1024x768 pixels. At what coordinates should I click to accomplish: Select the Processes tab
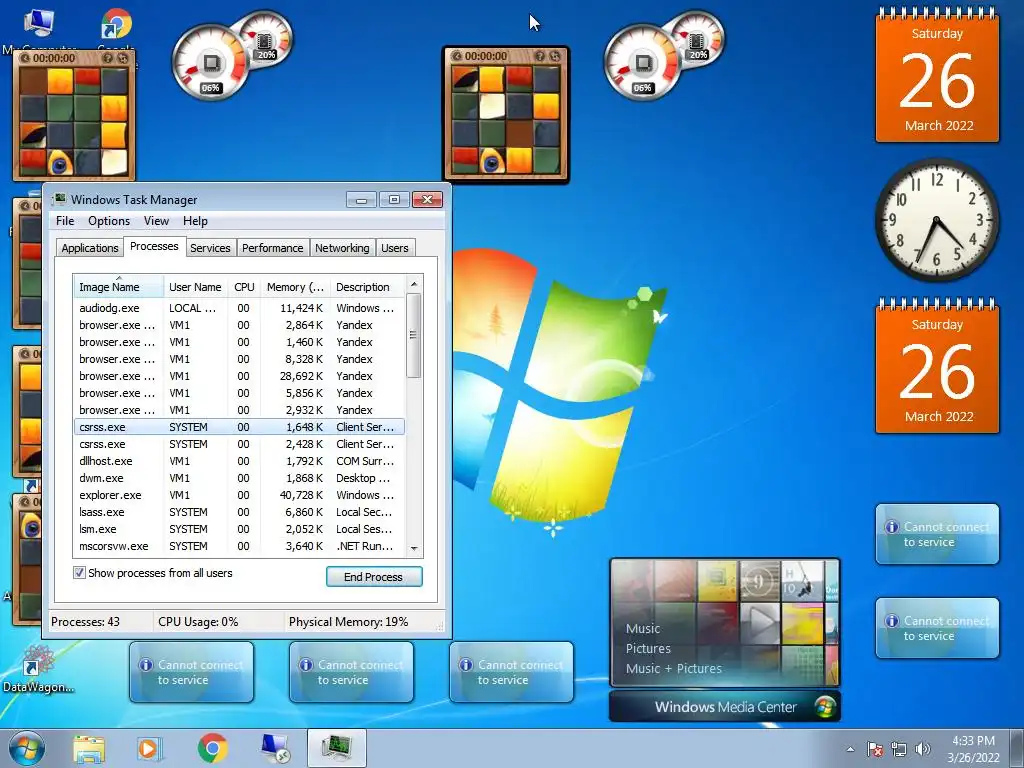pyautogui.click(x=154, y=246)
